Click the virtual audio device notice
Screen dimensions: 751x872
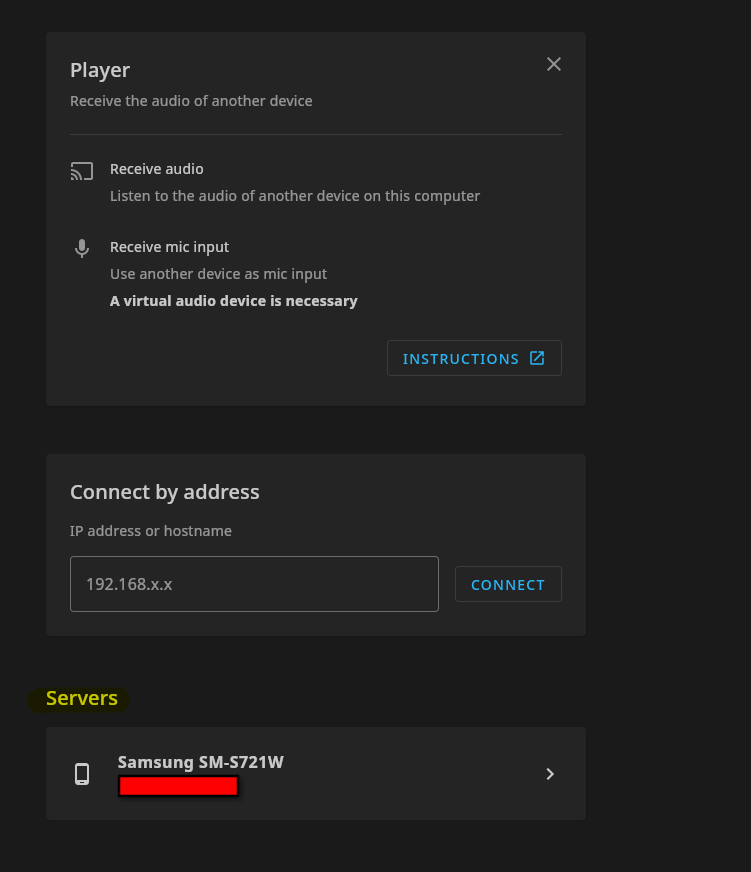point(233,301)
